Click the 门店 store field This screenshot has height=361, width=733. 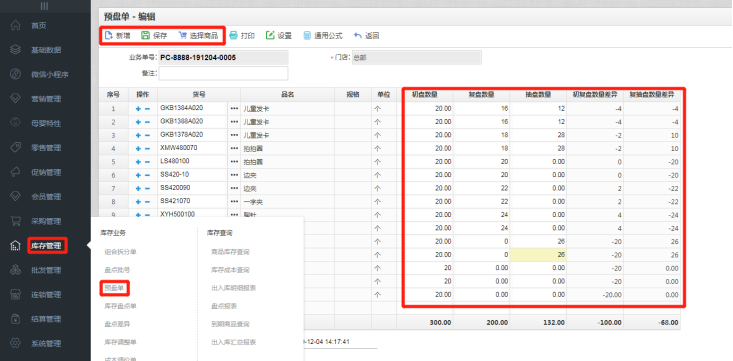coord(417,58)
